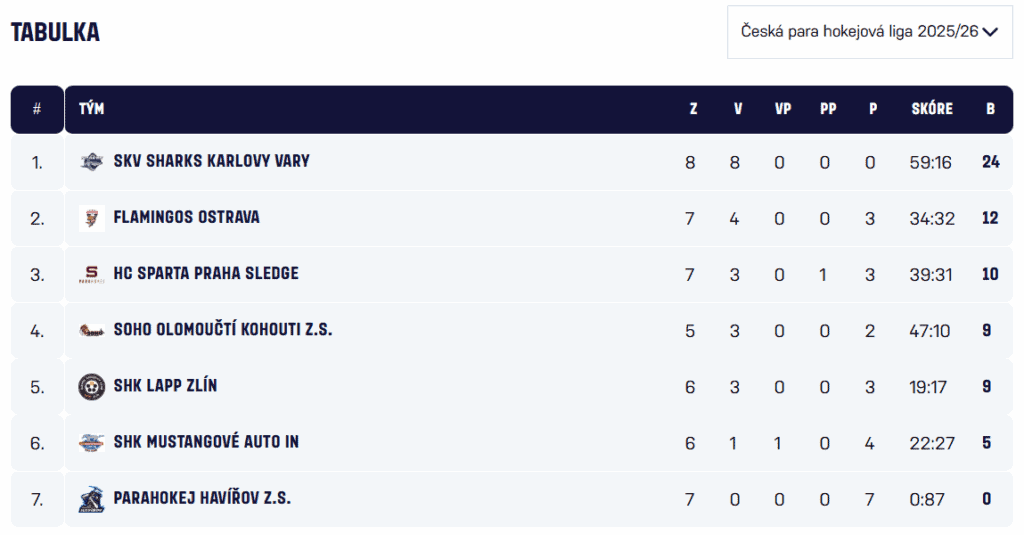Click the dropdown chevron arrow next to 2025/26

tap(990, 32)
